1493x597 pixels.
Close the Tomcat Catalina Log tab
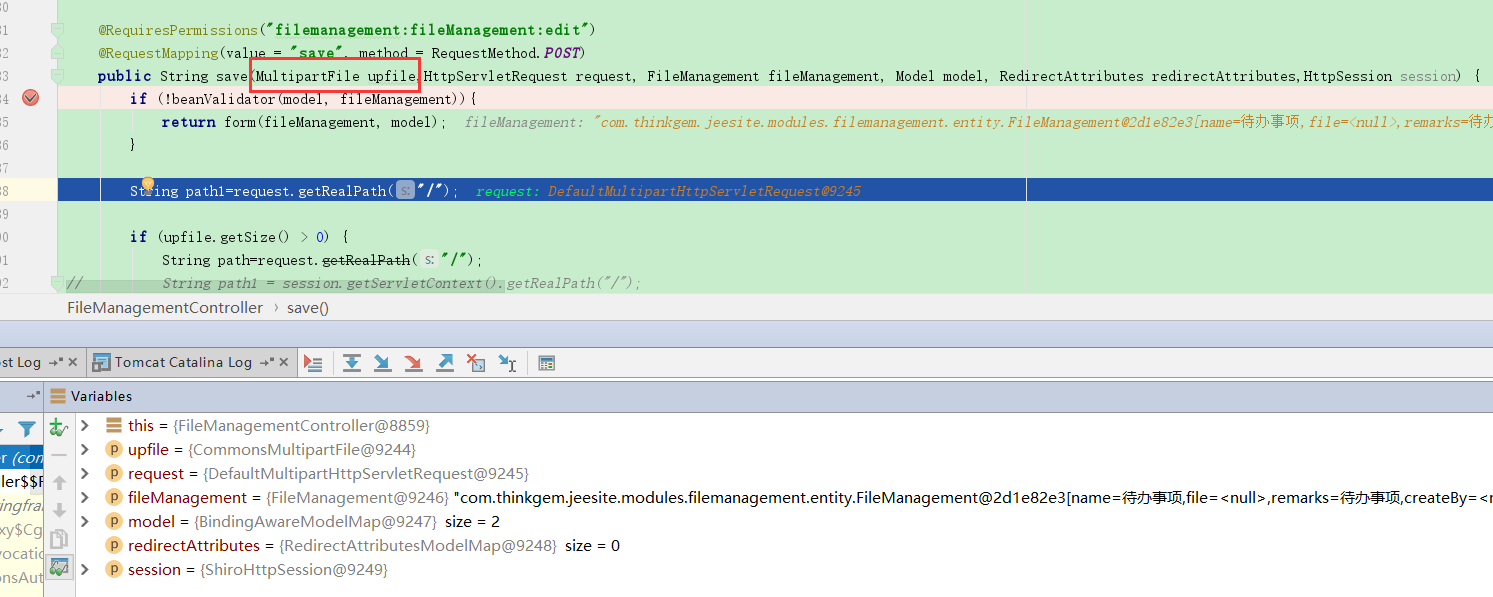[x=285, y=362]
